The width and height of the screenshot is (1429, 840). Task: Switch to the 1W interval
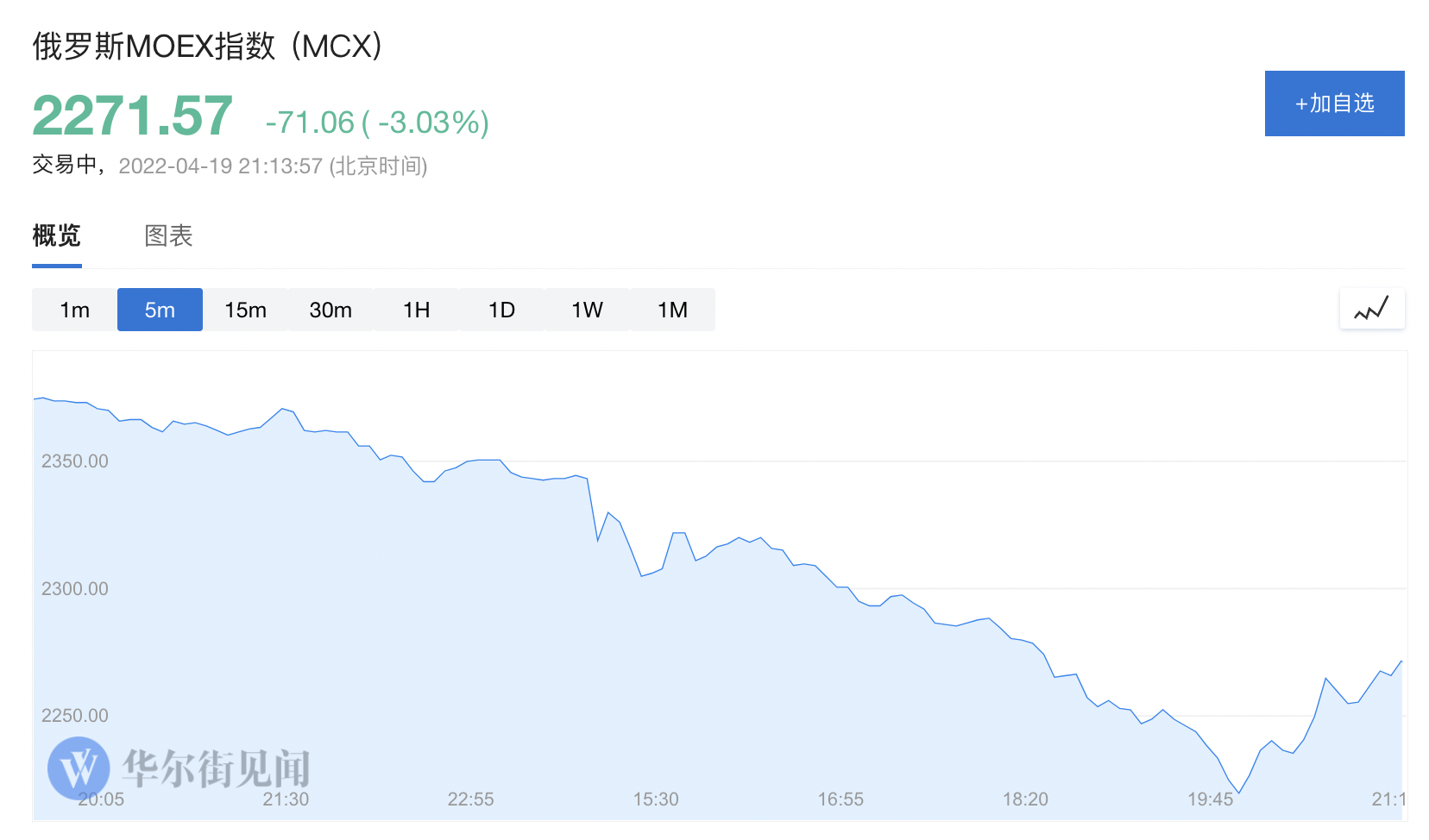pos(587,310)
